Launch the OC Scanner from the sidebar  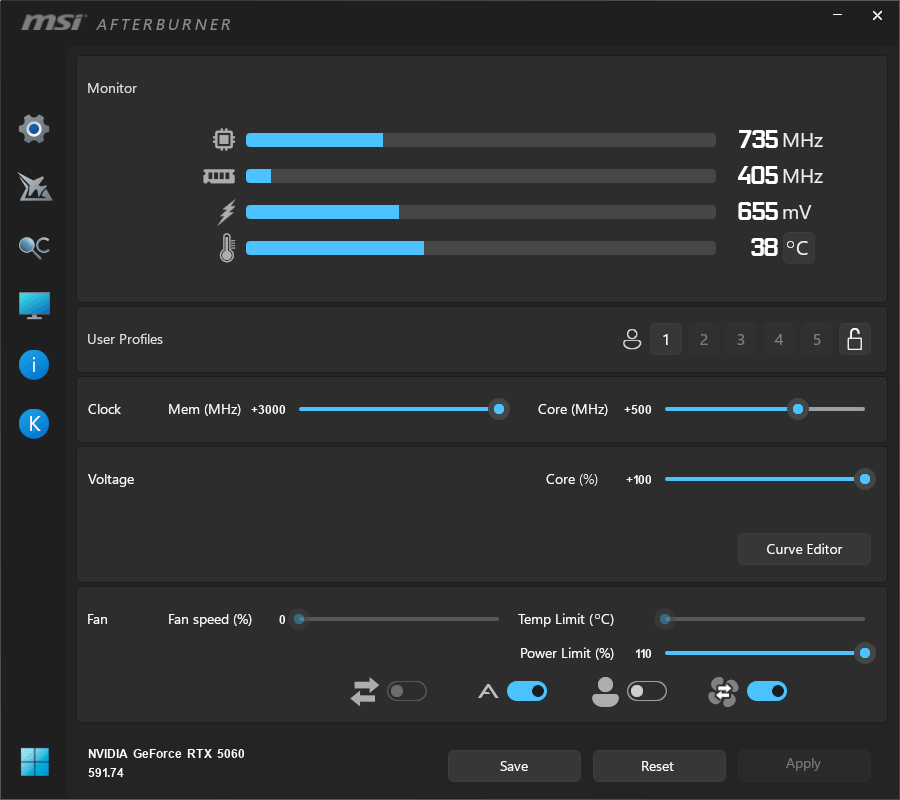pyautogui.click(x=33, y=246)
